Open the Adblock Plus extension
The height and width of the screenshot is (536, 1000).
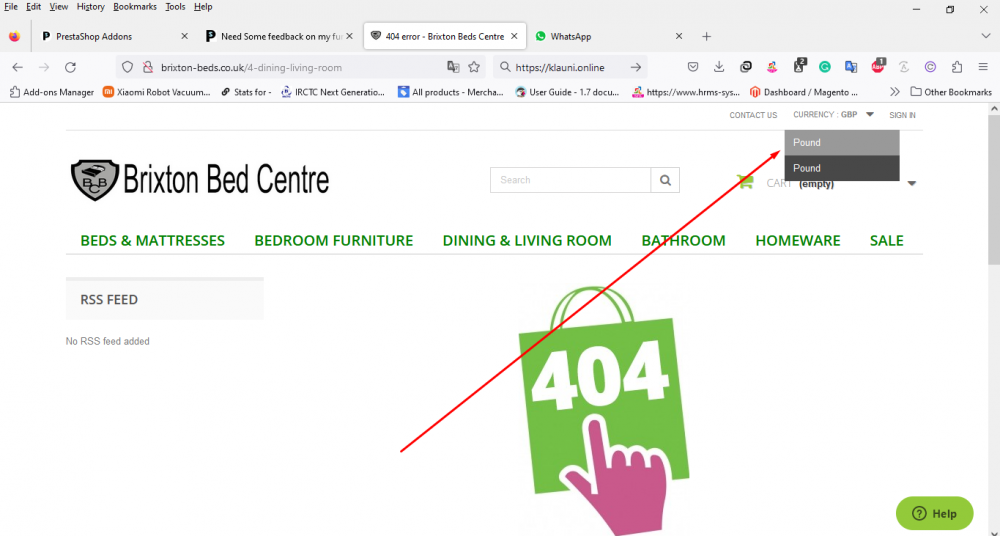tap(878, 66)
